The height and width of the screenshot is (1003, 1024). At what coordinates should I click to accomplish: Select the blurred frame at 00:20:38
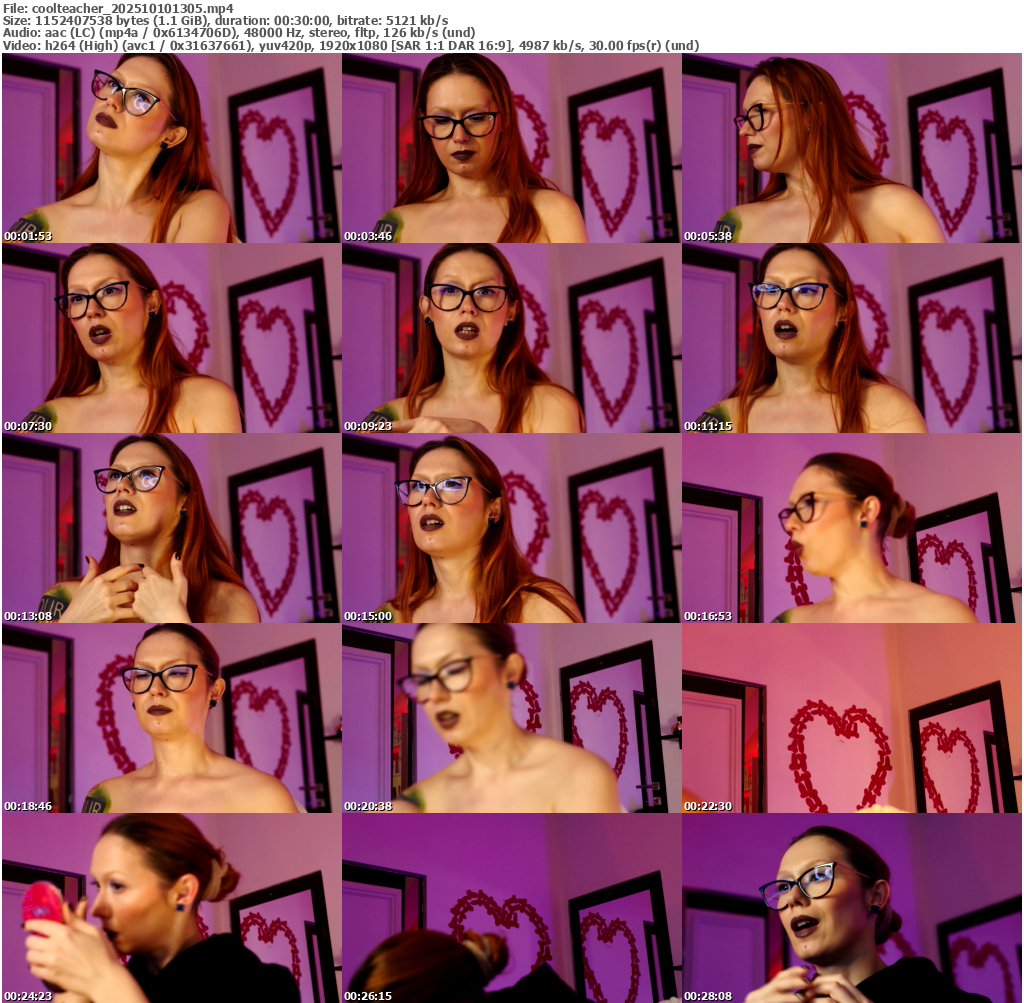click(511, 718)
